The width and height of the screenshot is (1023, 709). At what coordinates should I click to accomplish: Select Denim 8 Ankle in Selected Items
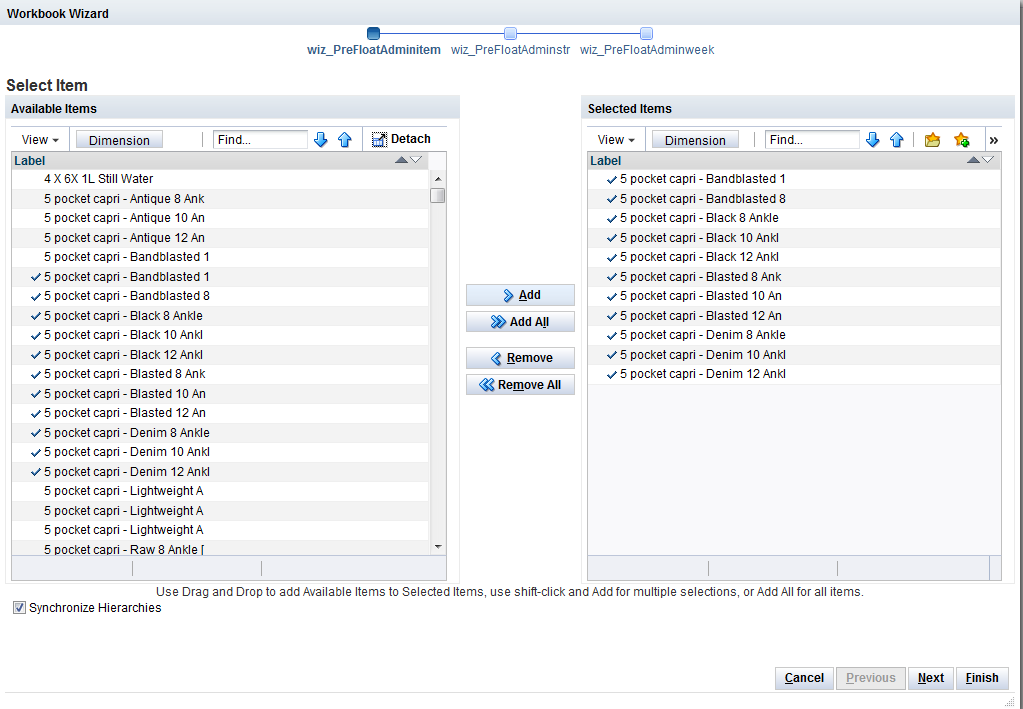(x=794, y=335)
